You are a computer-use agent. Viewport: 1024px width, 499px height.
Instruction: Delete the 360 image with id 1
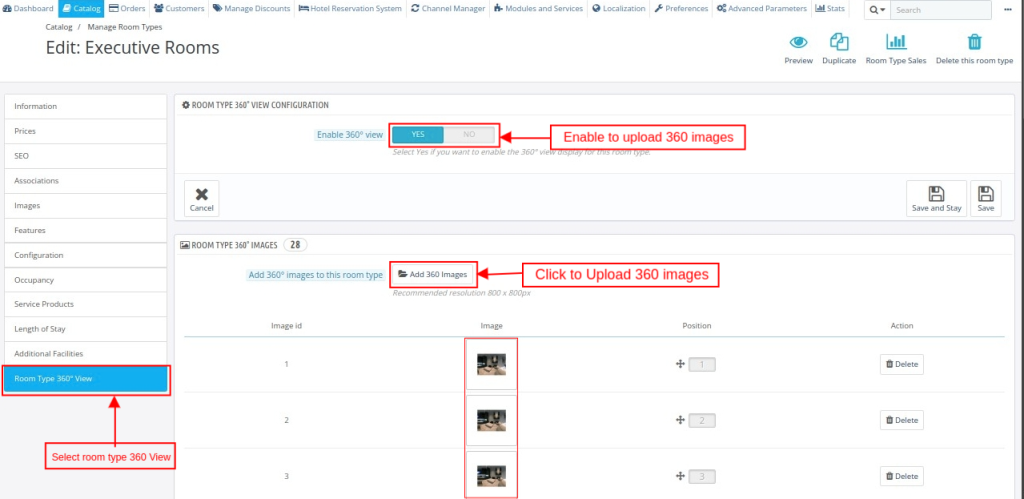click(901, 364)
